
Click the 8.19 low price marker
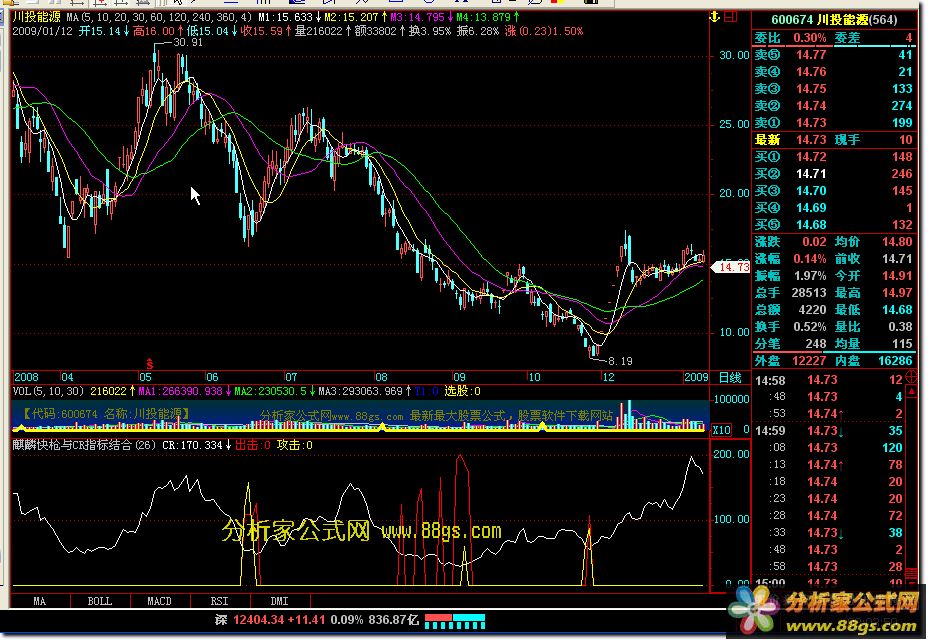tap(621, 359)
